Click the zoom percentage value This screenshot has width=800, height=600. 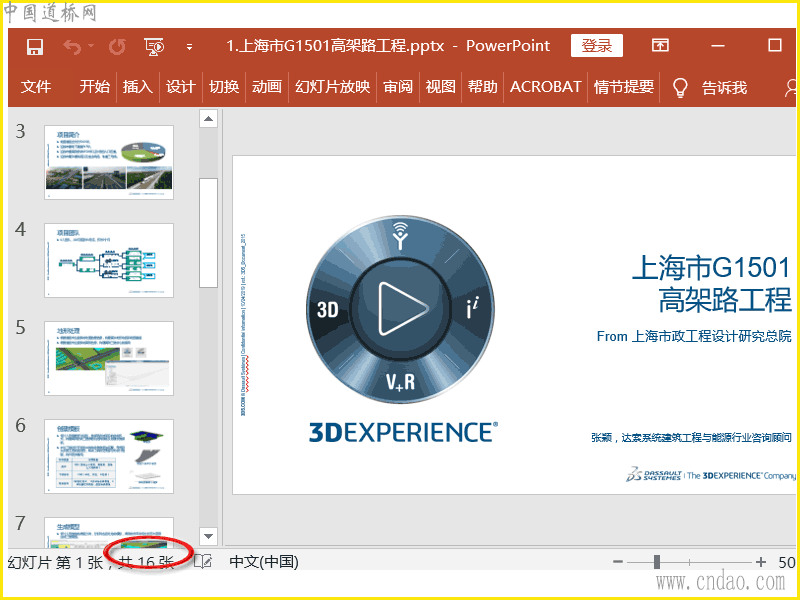coord(787,562)
